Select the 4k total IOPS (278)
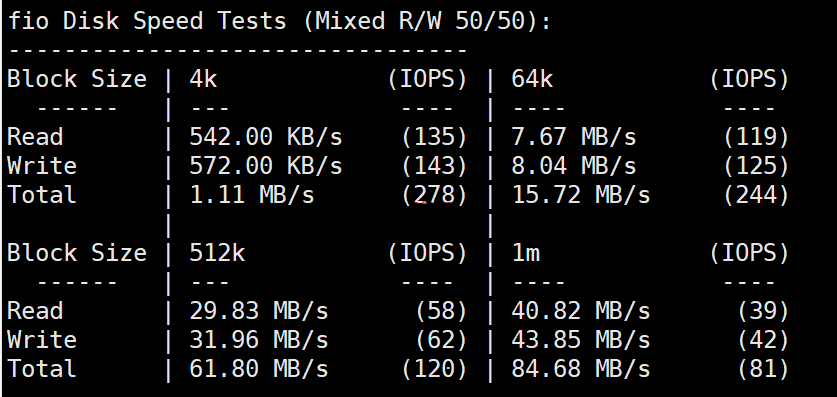 (434, 195)
